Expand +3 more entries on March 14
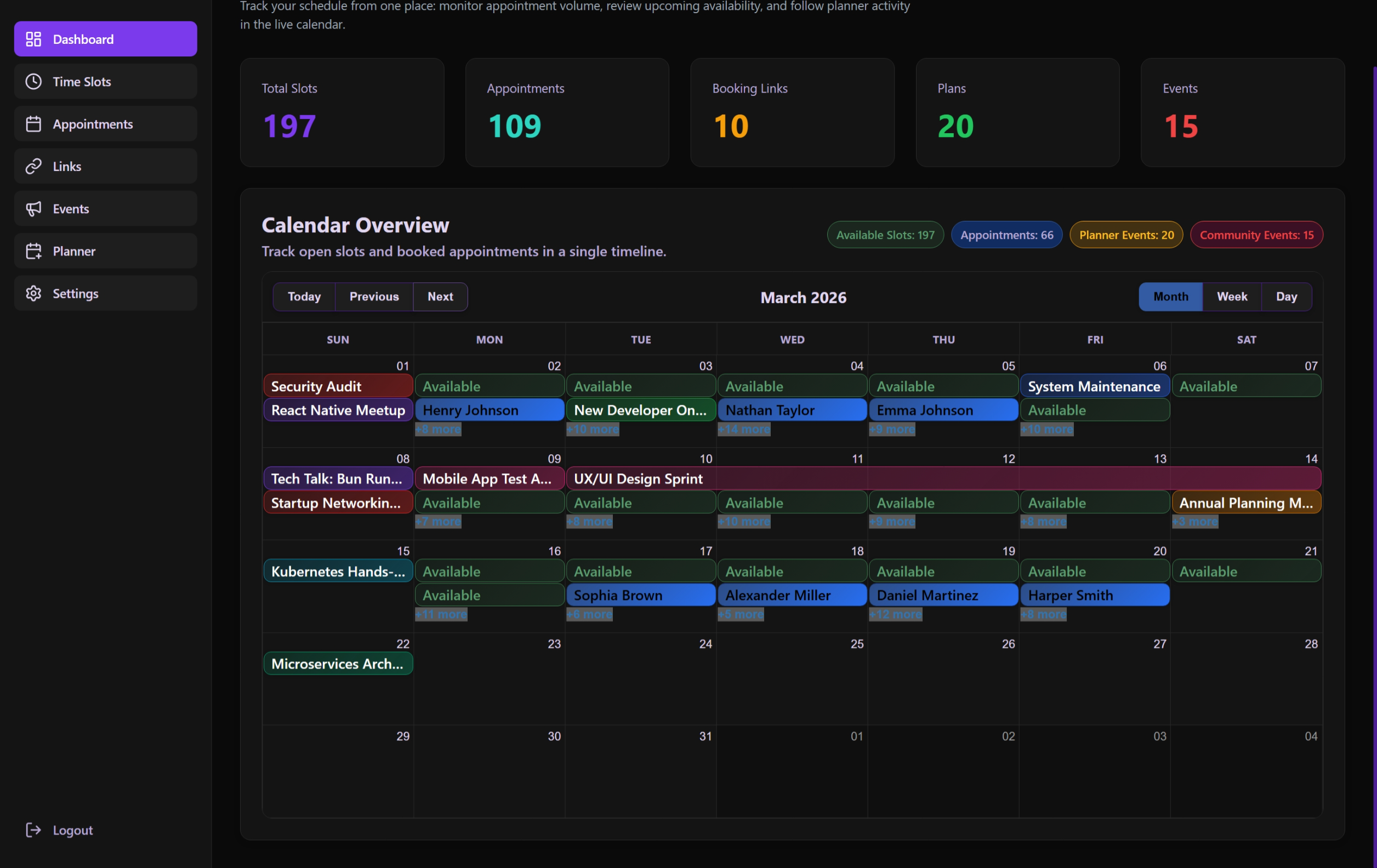This screenshot has height=868, width=1377. (x=1194, y=521)
